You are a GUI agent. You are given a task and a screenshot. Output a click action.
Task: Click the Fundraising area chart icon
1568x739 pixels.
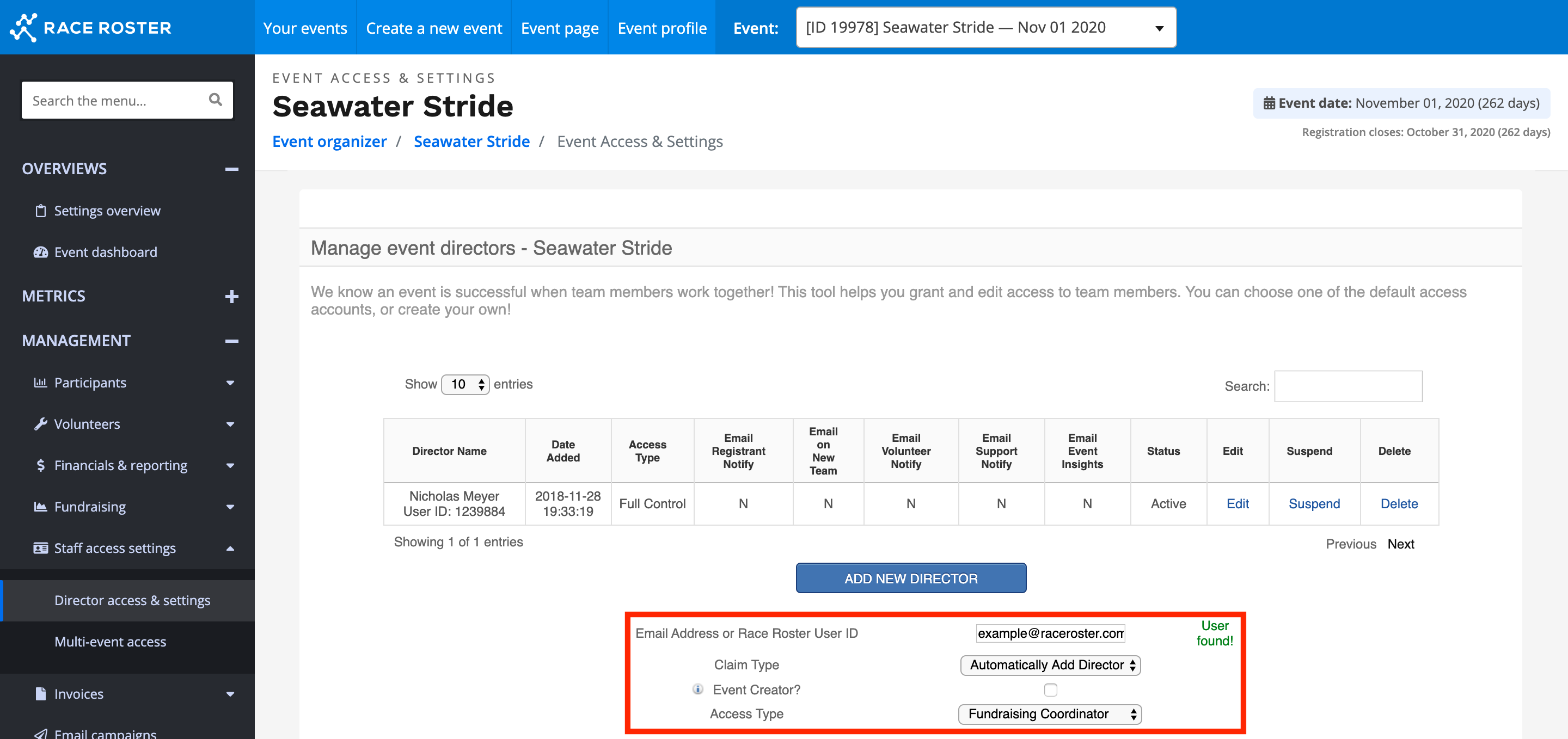41,507
